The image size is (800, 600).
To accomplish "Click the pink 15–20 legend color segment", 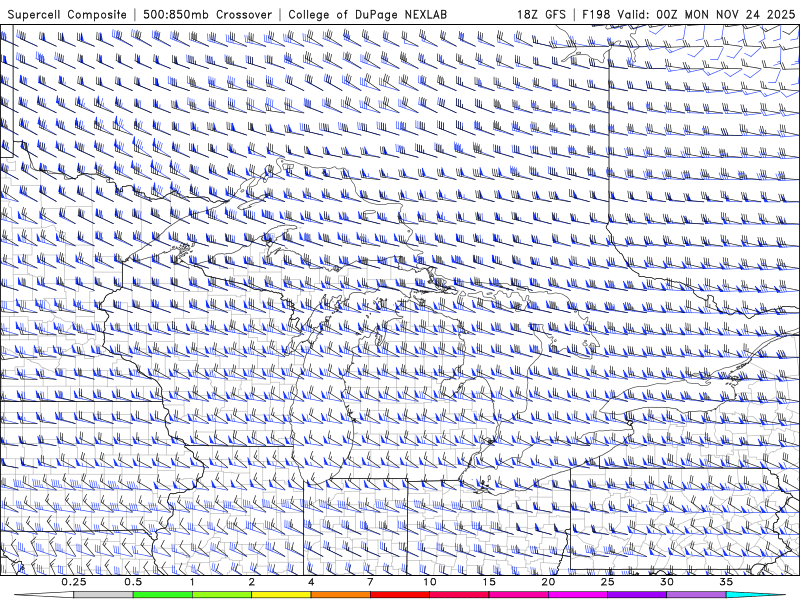I will (x=518, y=595).
